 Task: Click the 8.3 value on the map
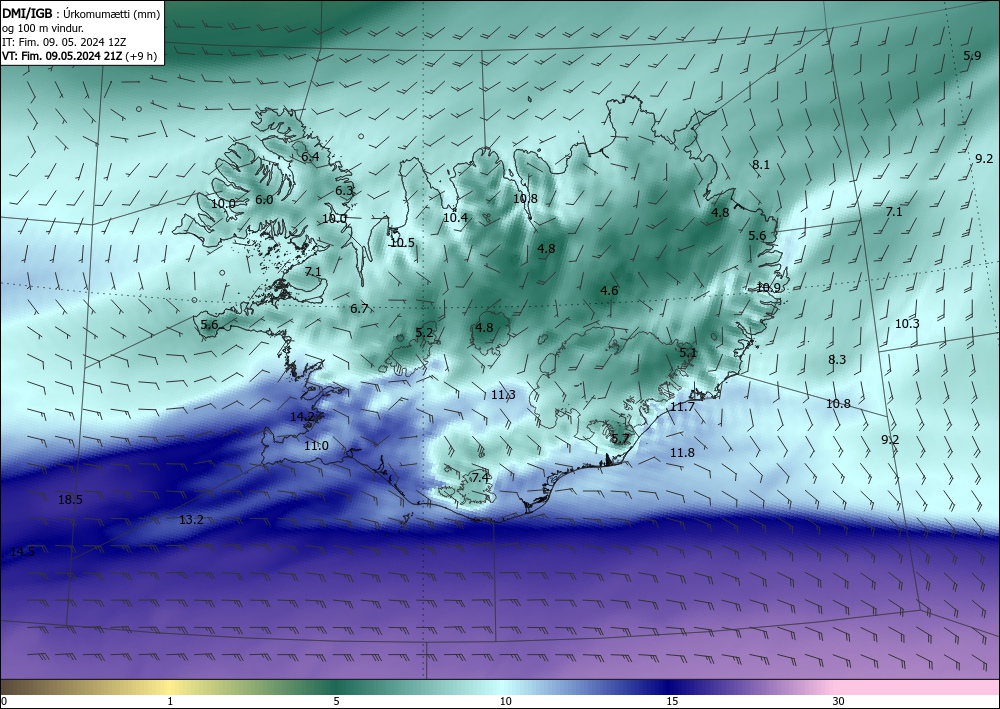pyautogui.click(x=837, y=360)
